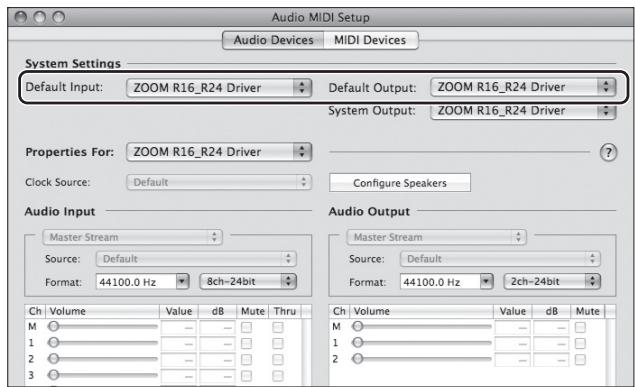635x387 pixels.
Task: Toggle Mute for output channel 2
Action: click(580, 359)
